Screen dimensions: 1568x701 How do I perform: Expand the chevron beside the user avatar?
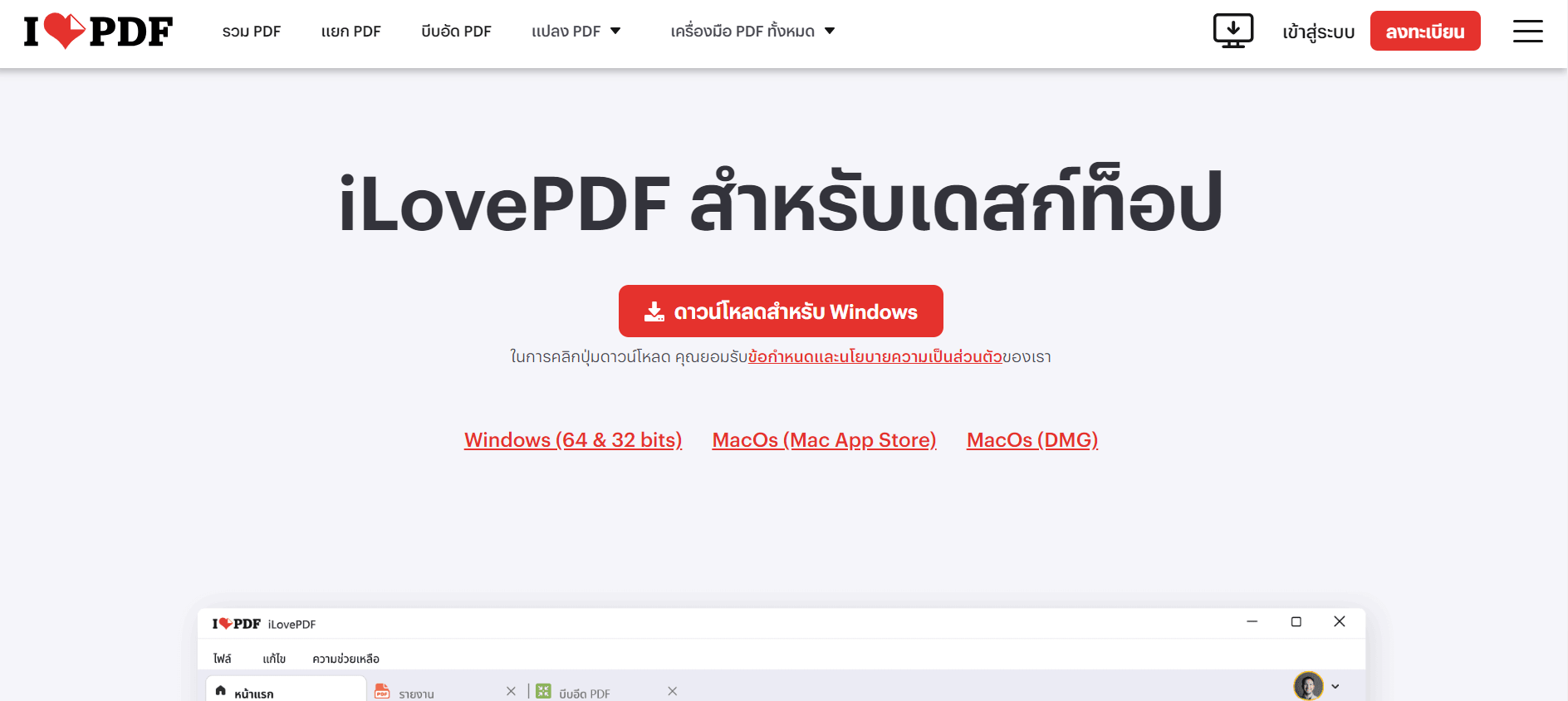(x=1335, y=686)
